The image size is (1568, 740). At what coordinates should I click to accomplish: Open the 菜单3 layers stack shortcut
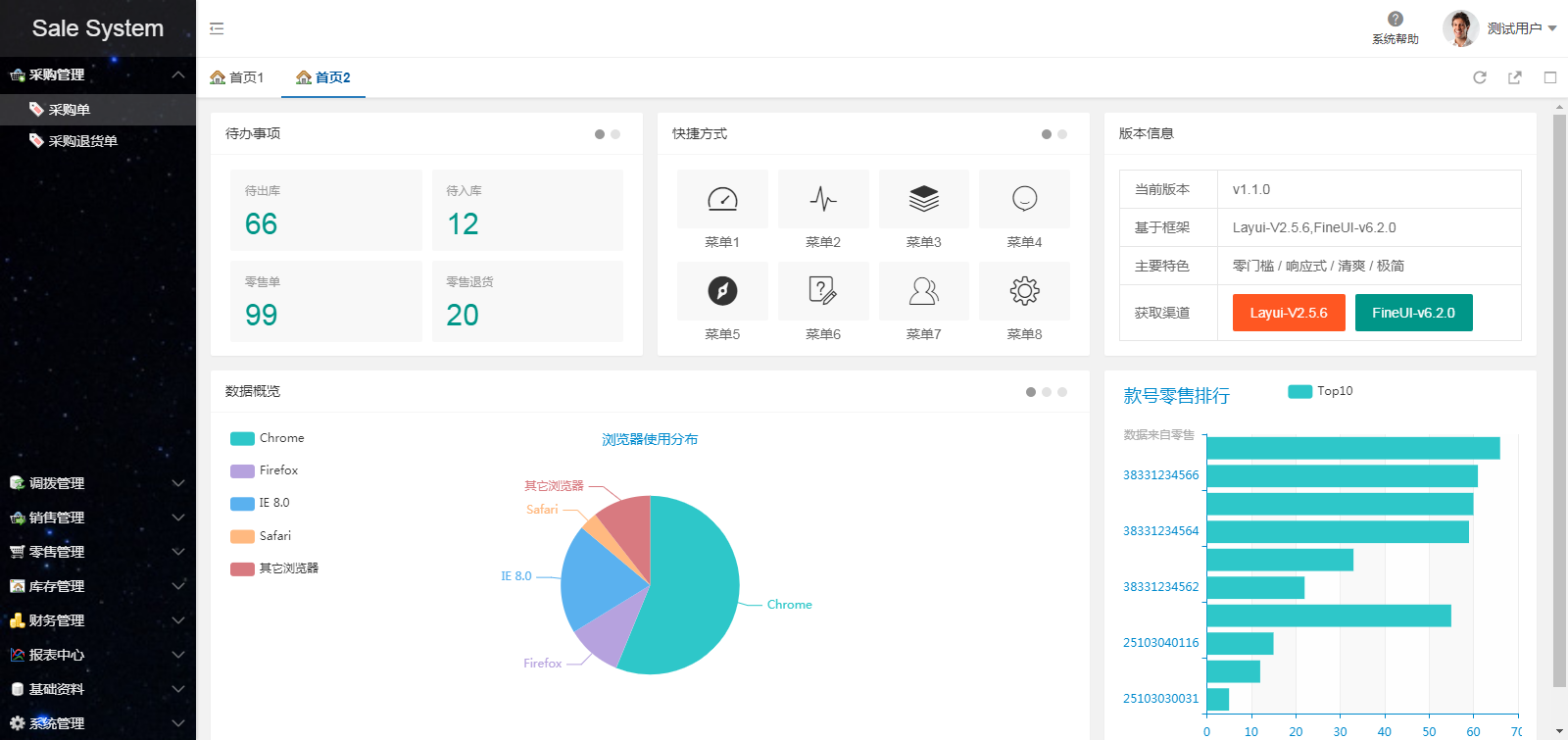click(x=923, y=199)
